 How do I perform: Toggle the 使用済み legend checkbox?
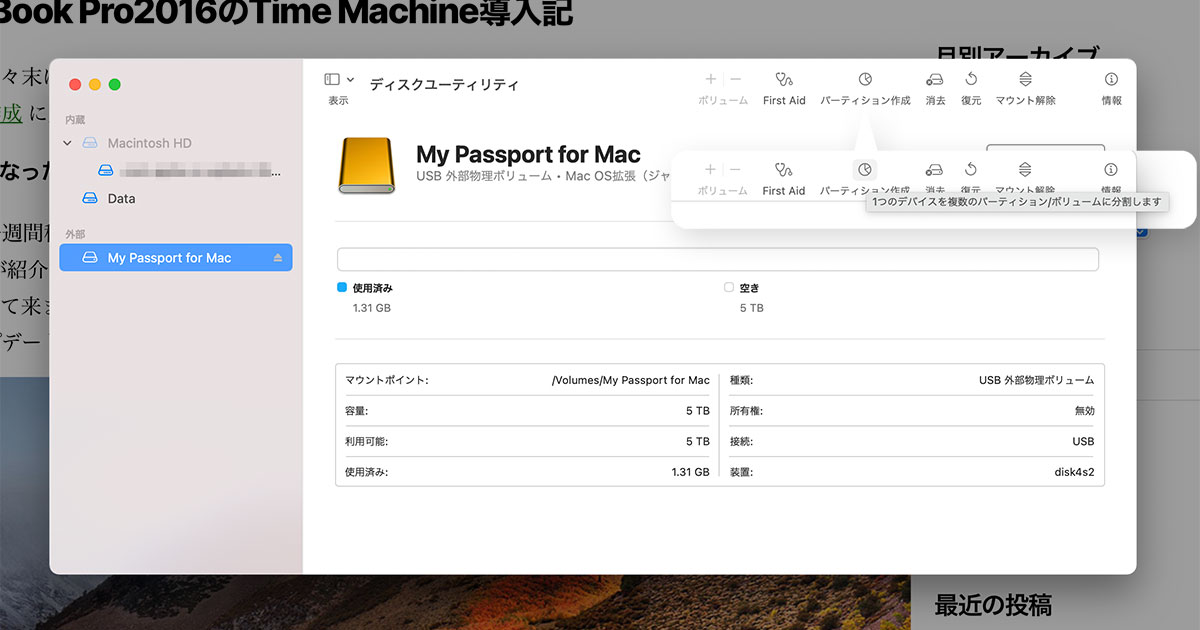[340, 287]
